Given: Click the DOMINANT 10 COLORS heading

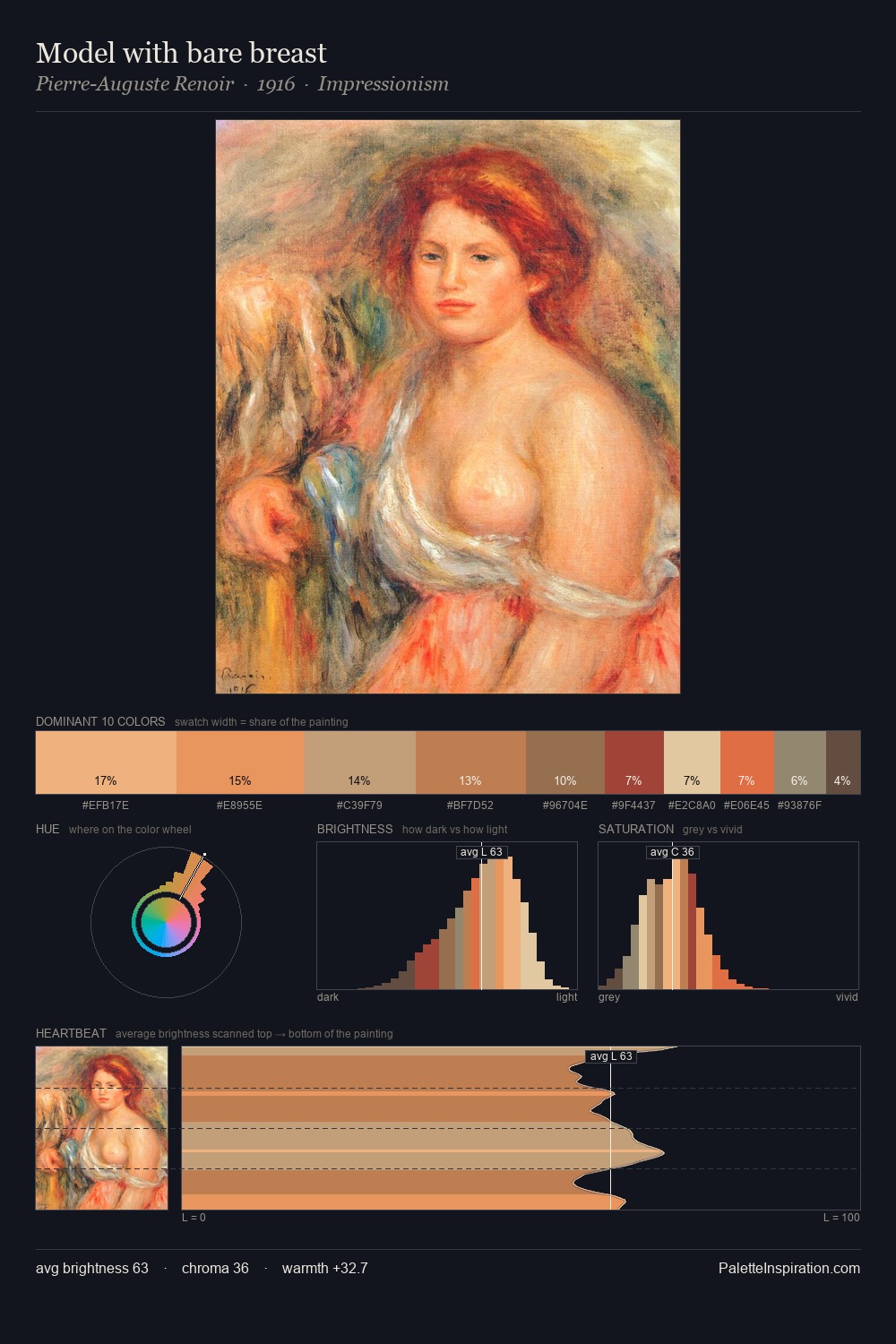Looking at the screenshot, I should (100, 721).
